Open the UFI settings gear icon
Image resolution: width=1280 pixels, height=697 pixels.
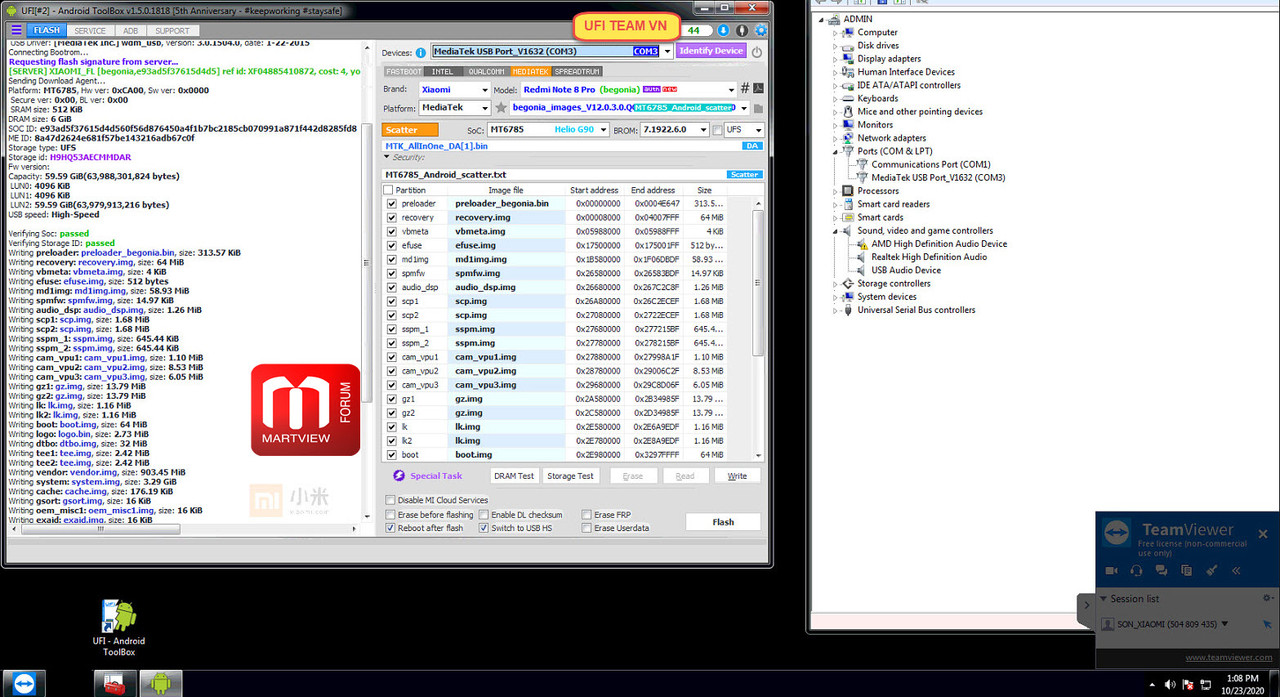pyautogui.click(x=760, y=30)
